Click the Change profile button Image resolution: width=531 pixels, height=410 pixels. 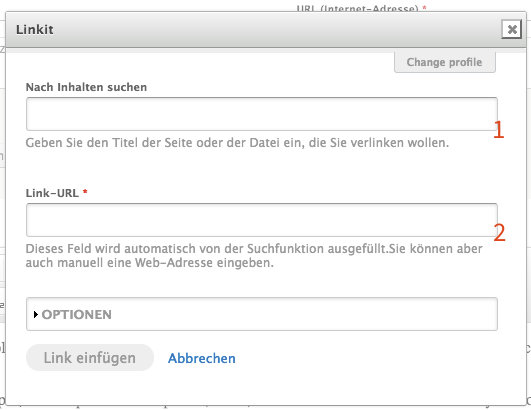click(x=445, y=62)
